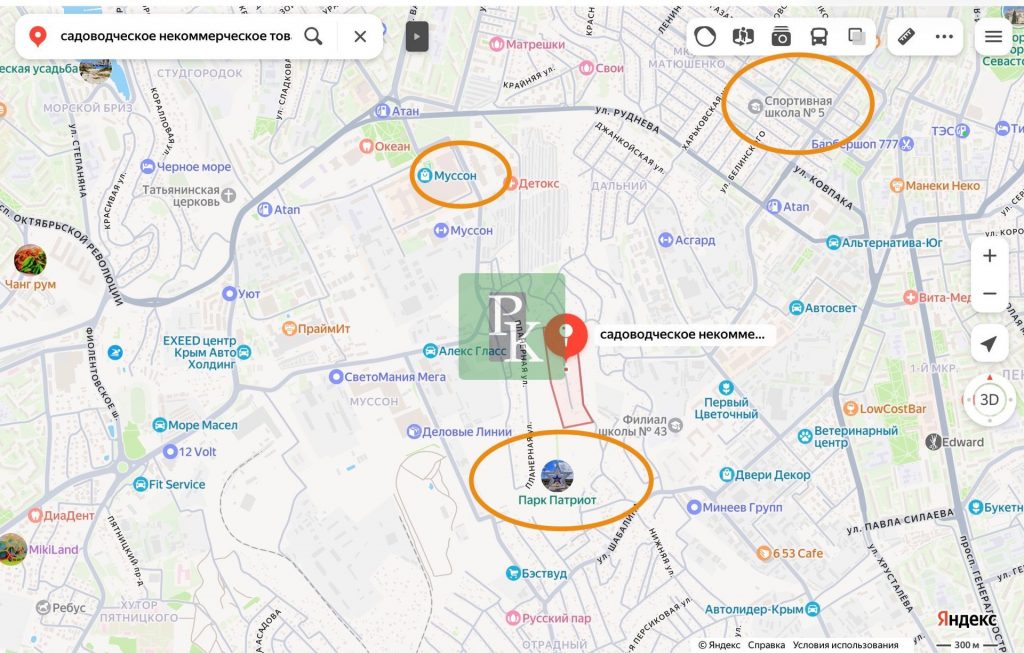
Task: Toggle street panoramas layer
Action: (x=743, y=37)
